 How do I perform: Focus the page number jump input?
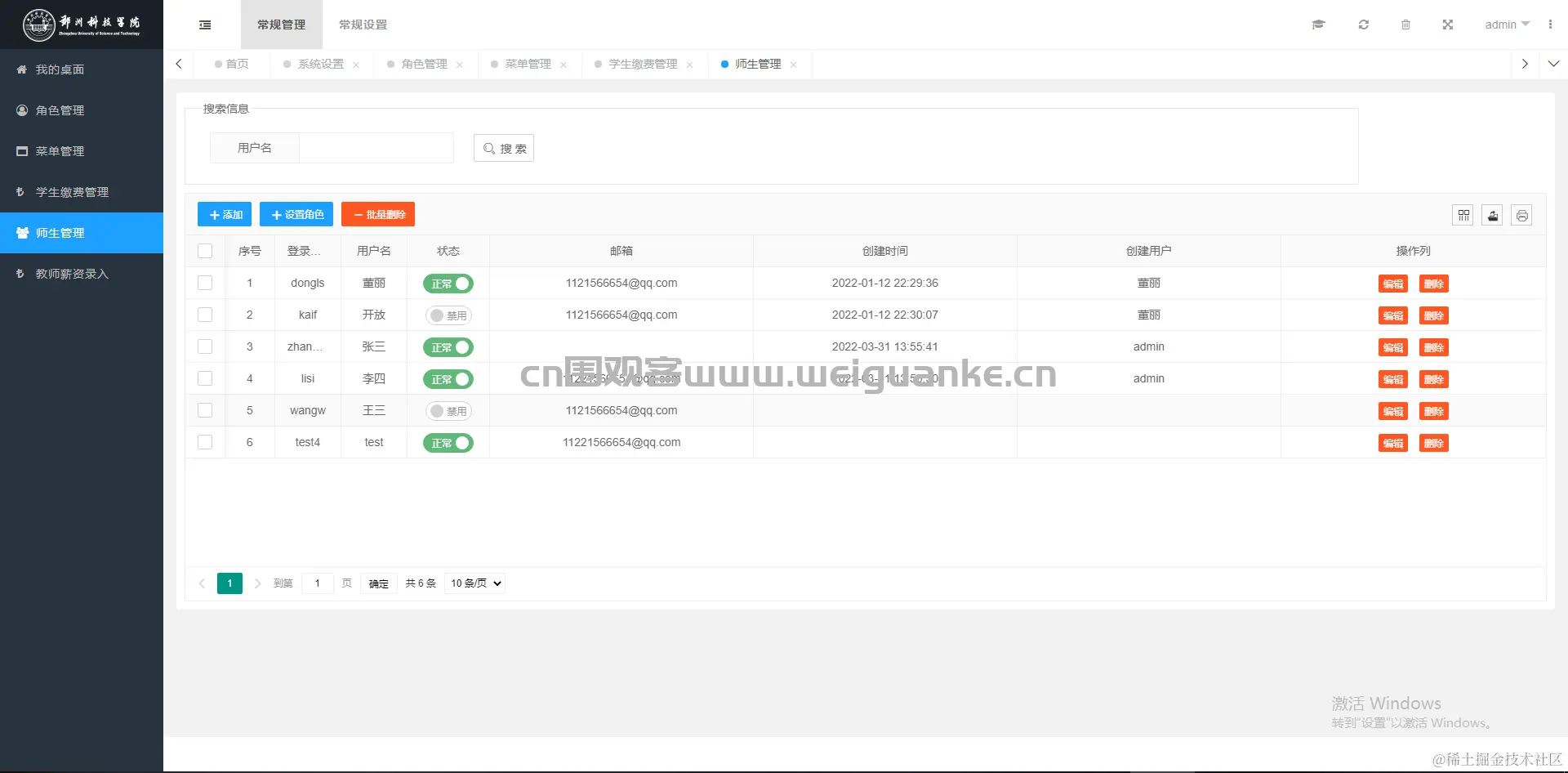[318, 583]
